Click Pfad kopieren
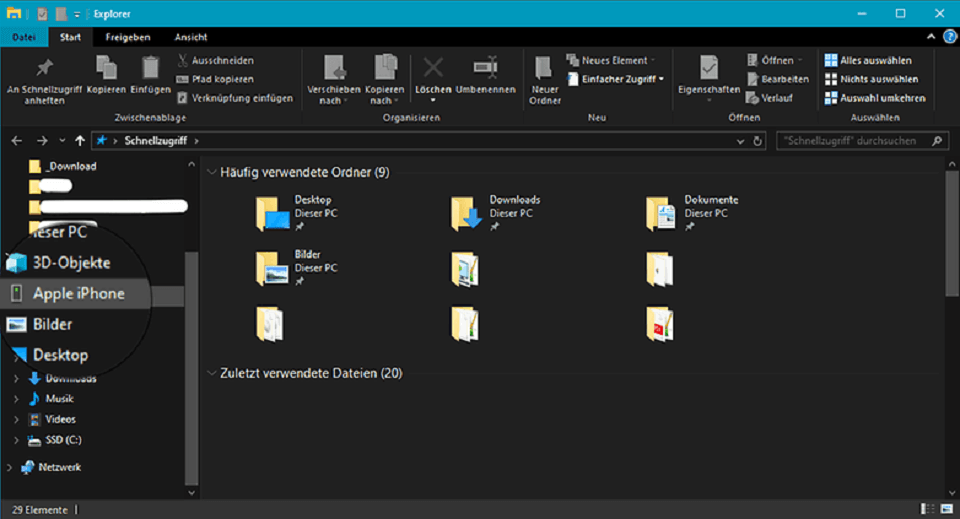This screenshot has height=519, width=960. tap(218, 79)
